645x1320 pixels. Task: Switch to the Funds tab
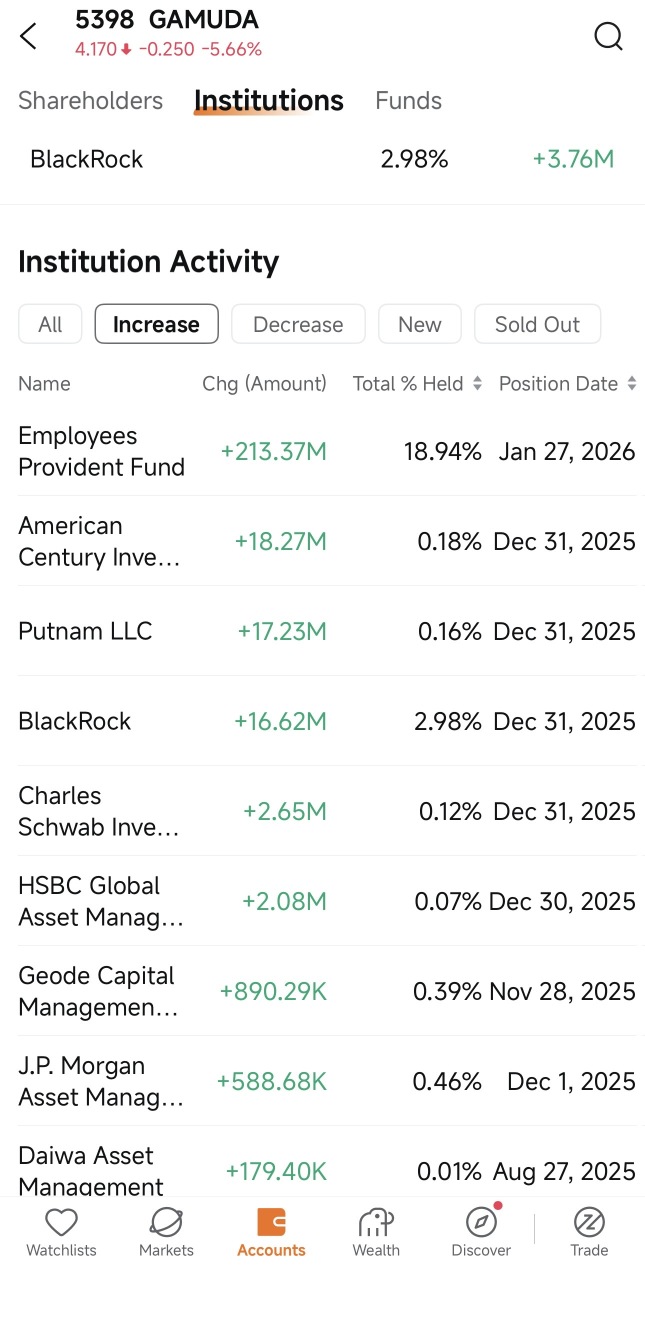tap(408, 101)
